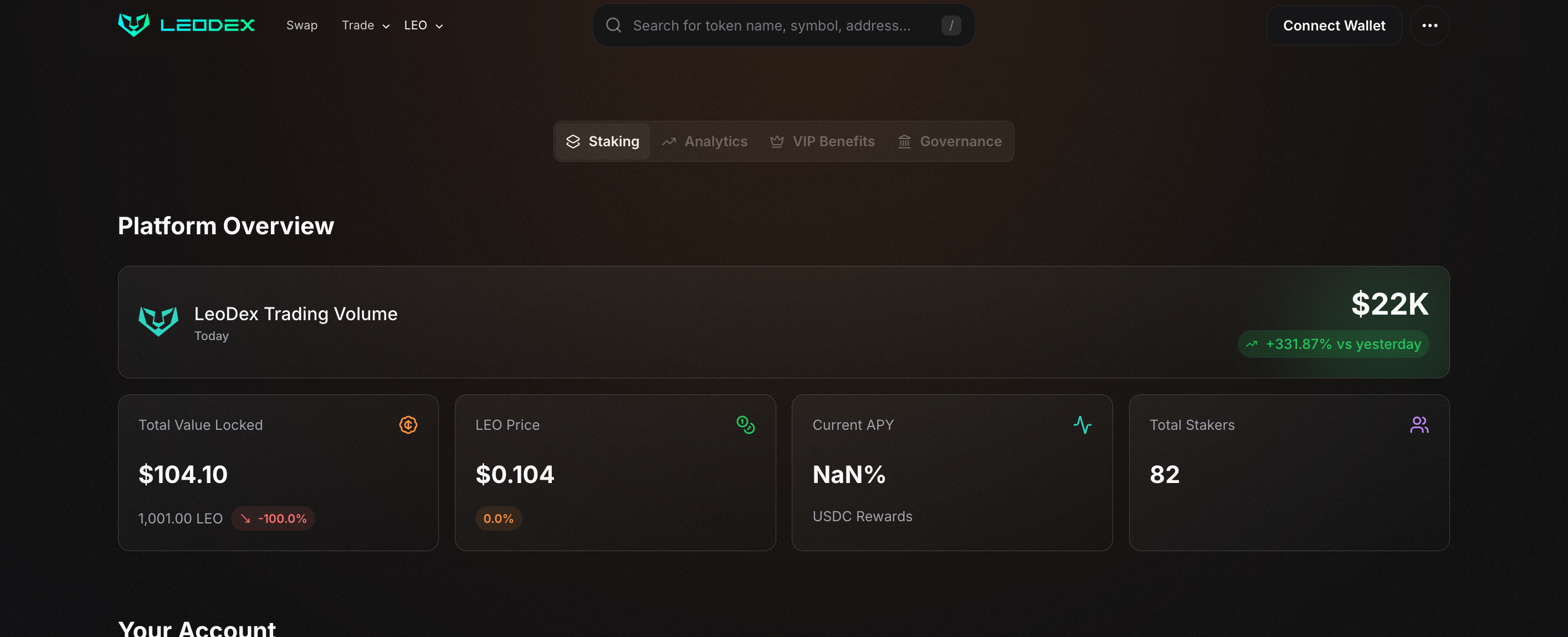Select the Staking tab
Image resolution: width=1568 pixels, height=637 pixels.
click(x=603, y=142)
